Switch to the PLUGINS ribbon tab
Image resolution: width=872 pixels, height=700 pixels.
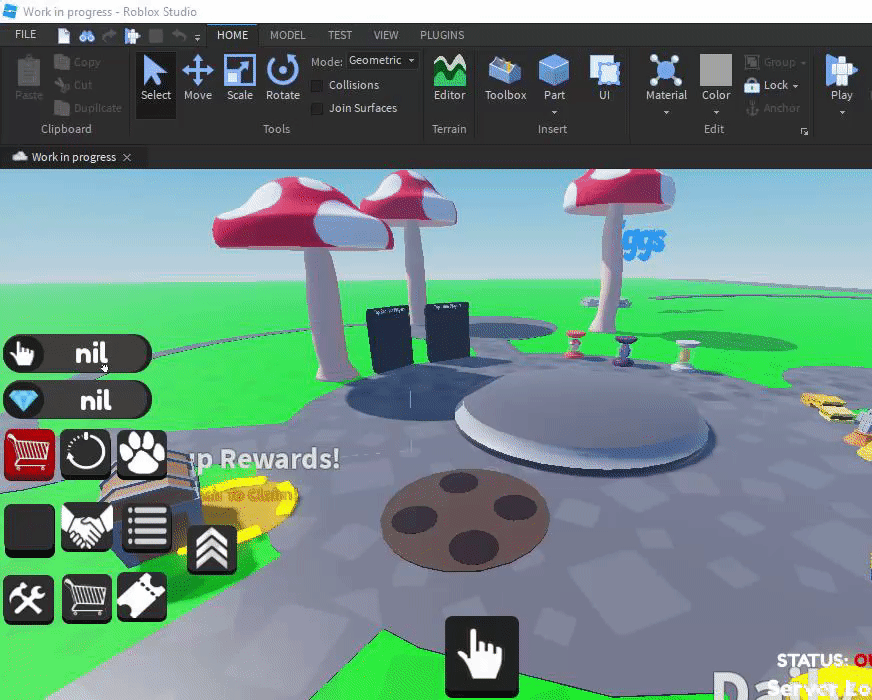[442, 35]
